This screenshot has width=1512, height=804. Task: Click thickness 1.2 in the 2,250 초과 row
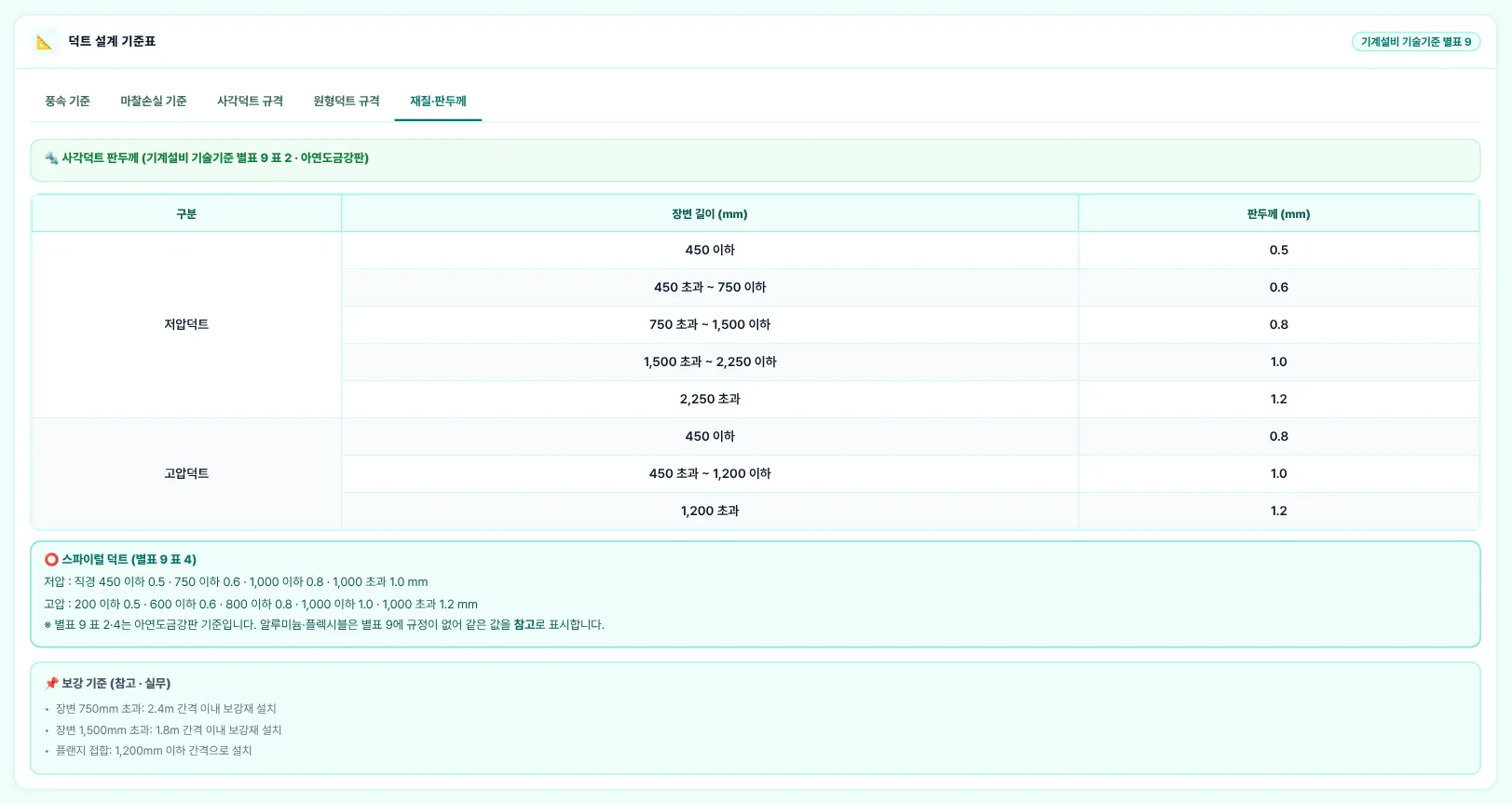pyautogui.click(x=1278, y=399)
